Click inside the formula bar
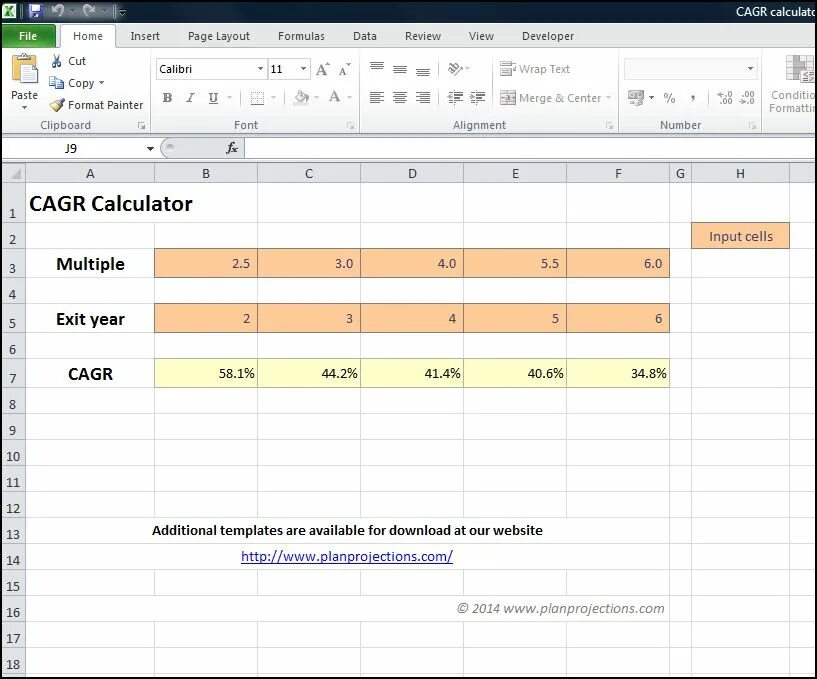This screenshot has width=817, height=679. [x=530, y=149]
